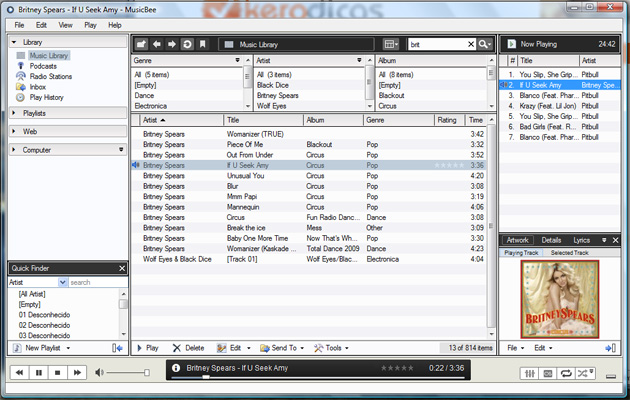
Task: Click the Play button below the track list
Action: (x=147, y=348)
